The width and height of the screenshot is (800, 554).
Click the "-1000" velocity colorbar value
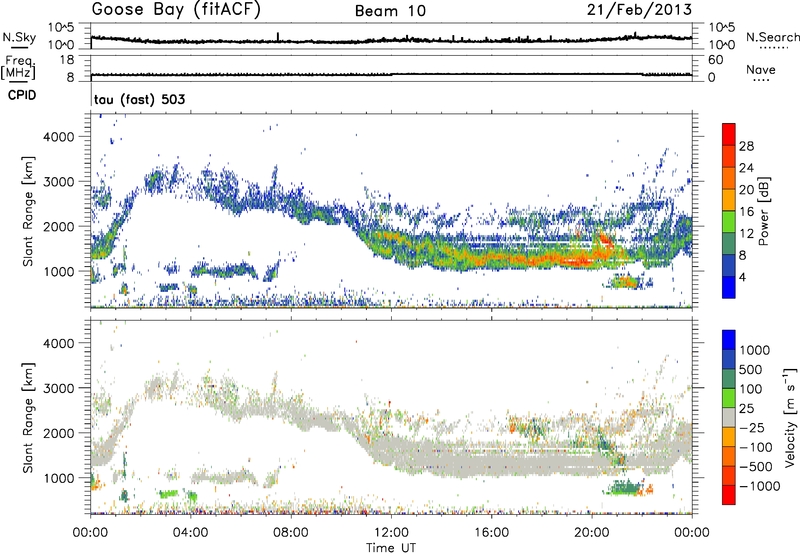[760, 486]
